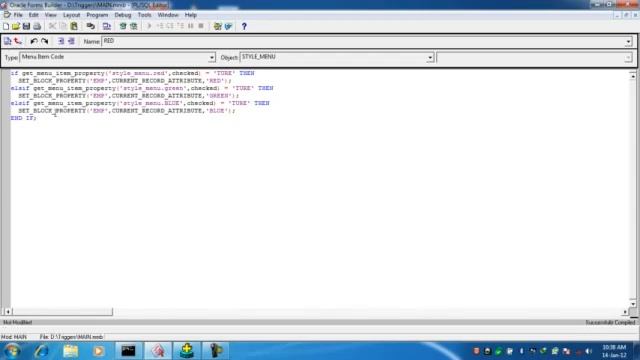Screen dimensions: 640x360
Task: Redo edit in PL/SQL editor
Action: pyautogui.click(x=44, y=41)
